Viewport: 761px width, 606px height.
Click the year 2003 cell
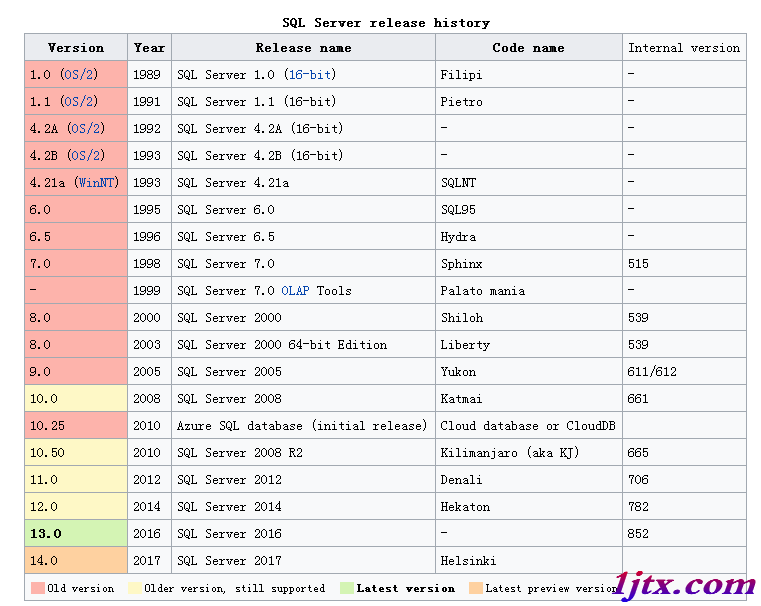point(149,344)
